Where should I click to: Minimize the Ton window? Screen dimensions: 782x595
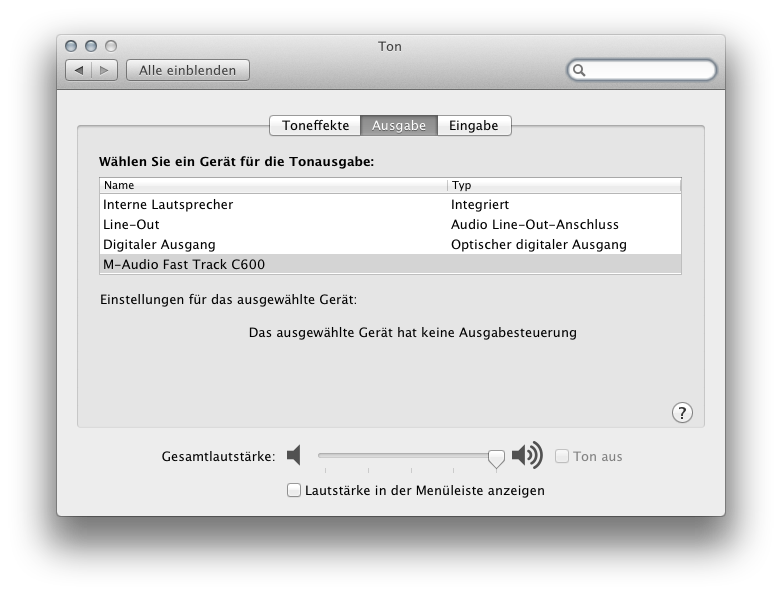click(x=91, y=46)
